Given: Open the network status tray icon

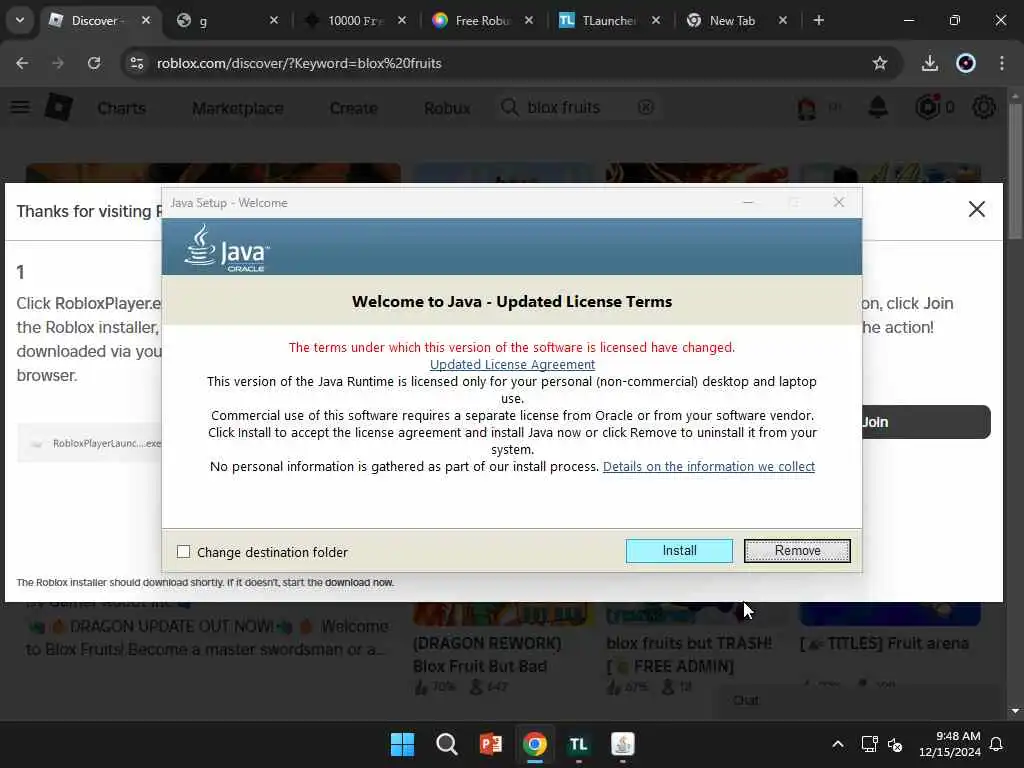Looking at the screenshot, I should pos(869,744).
